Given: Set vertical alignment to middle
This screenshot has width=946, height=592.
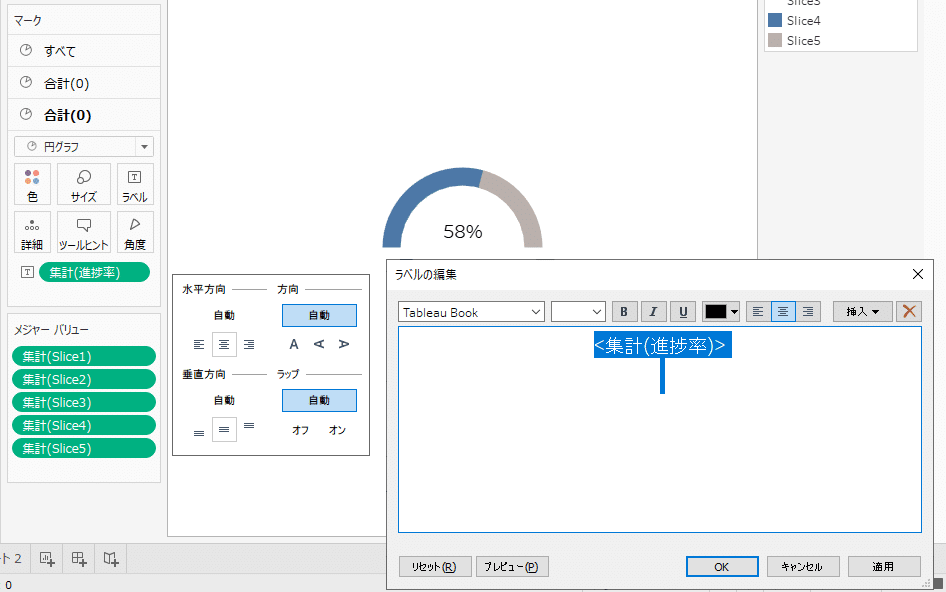Looking at the screenshot, I should click(x=224, y=430).
